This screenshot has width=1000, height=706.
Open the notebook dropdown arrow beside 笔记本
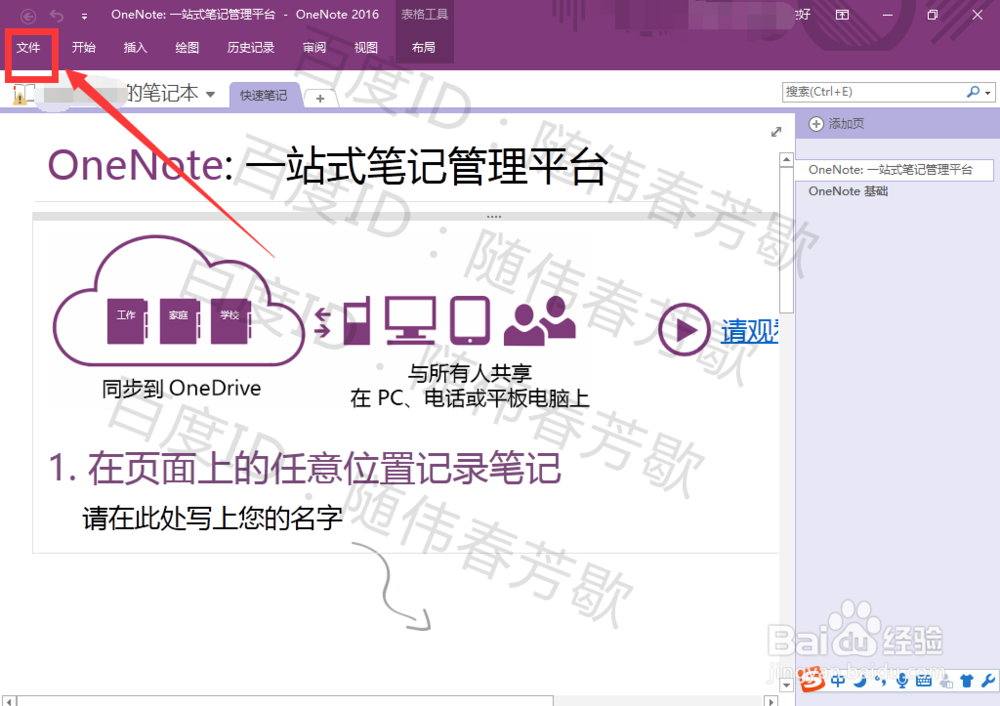click(x=210, y=92)
